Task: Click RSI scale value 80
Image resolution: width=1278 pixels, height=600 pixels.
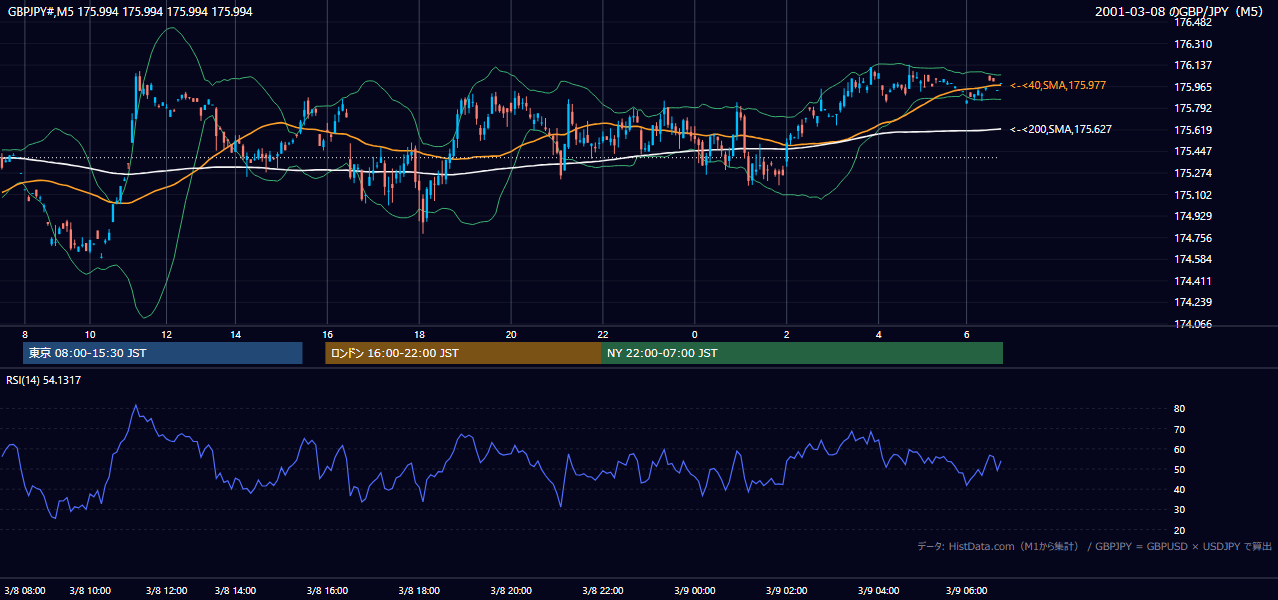Action: point(1180,409)
